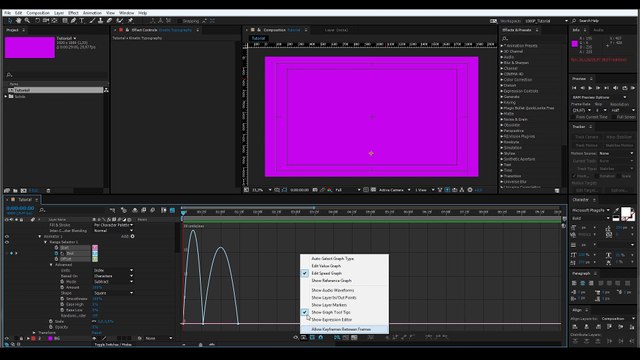This screenshot has width=640, height=360.
Task: Toggle visibility eye for Range Selector 1
Action: tap(7, 242)
